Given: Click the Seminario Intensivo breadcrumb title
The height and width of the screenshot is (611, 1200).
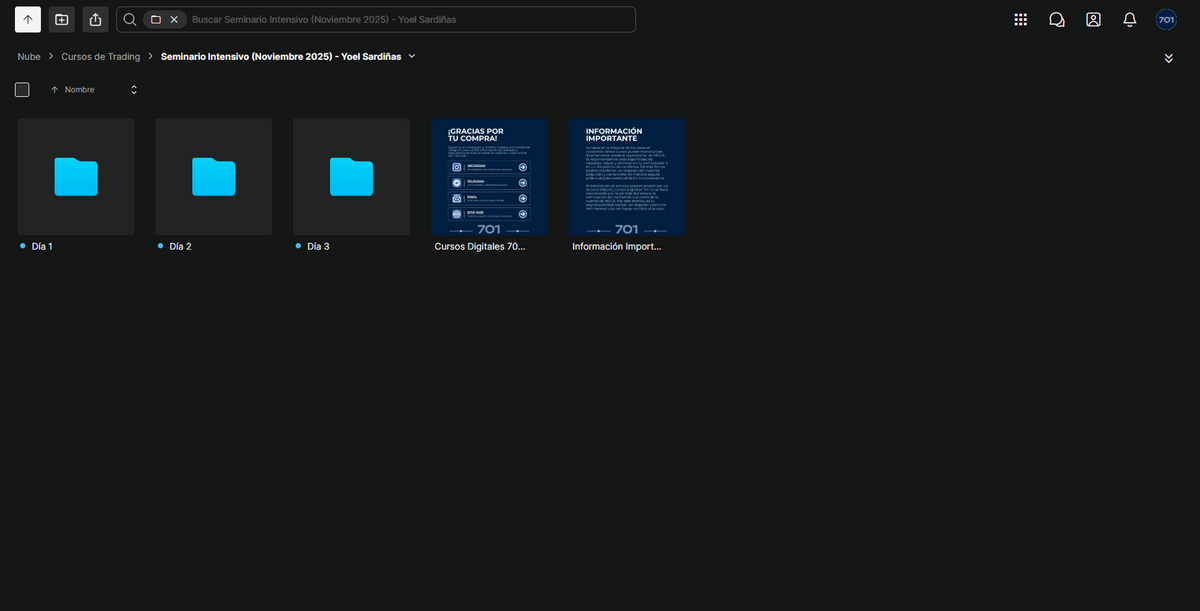Looking at the screenshot, I should pos(281,57).
